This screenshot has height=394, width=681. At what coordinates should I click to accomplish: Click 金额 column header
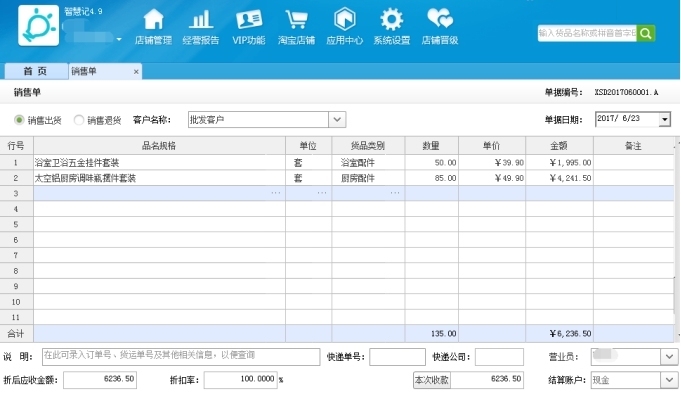click(559, 146)
